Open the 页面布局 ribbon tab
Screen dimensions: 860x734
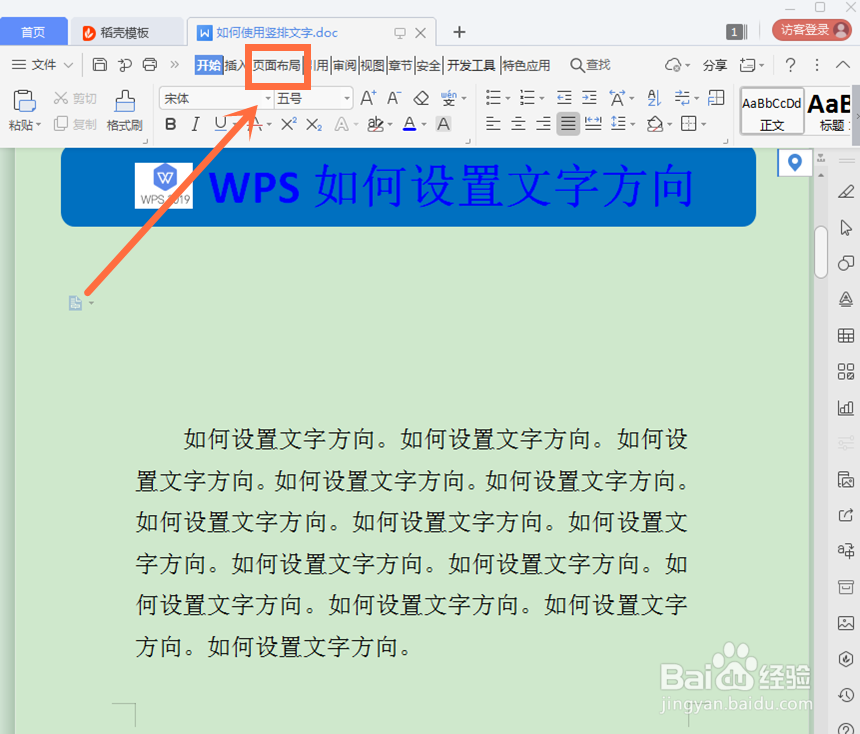276,65
